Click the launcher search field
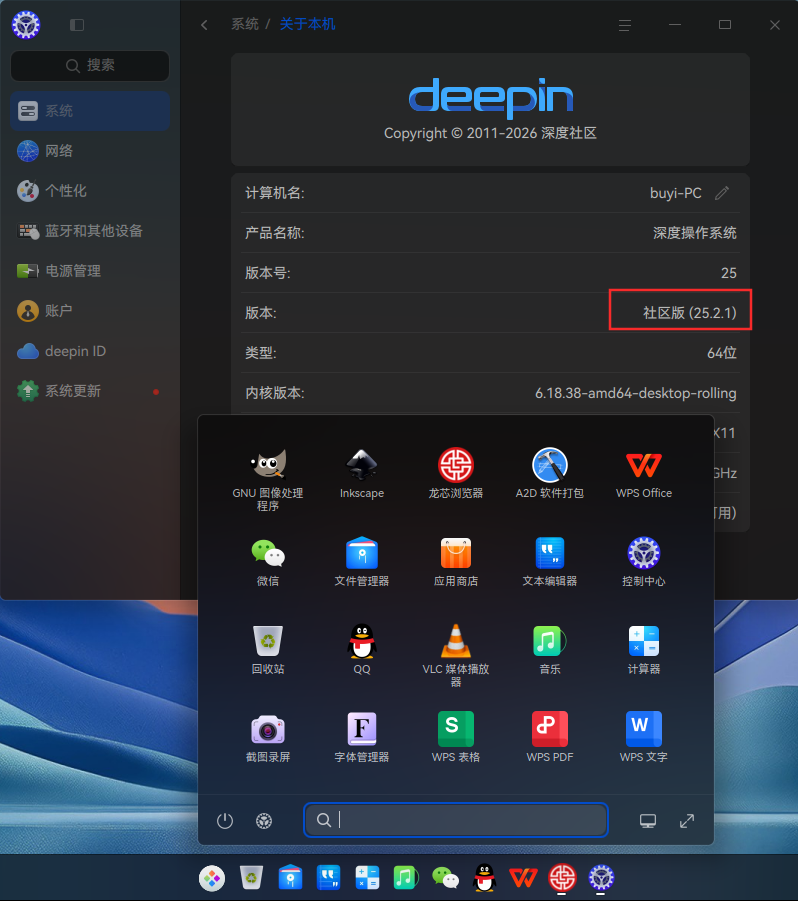This screenshot has width=798, height=901. [x=456, y=820]
